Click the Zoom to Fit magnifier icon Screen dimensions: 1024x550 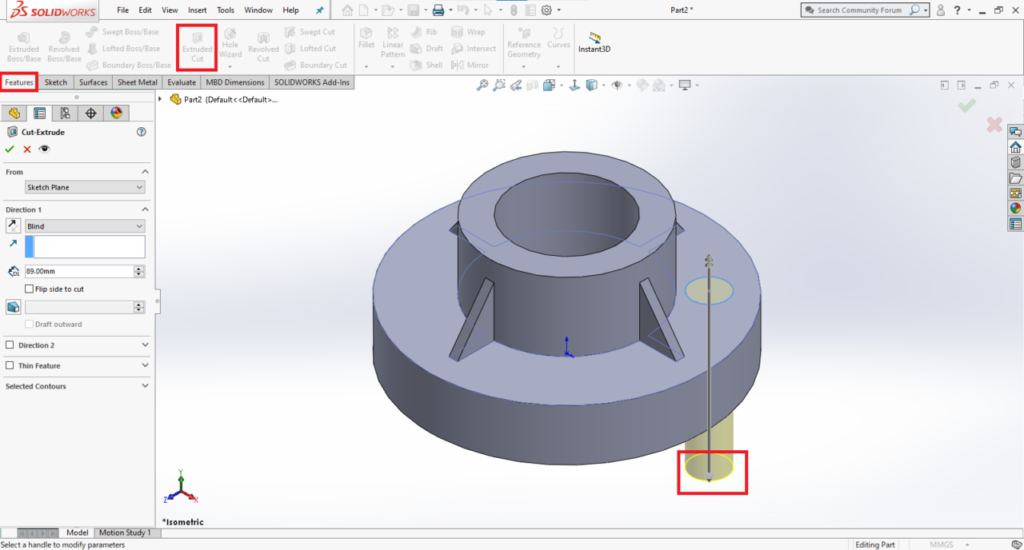(483, 86)
